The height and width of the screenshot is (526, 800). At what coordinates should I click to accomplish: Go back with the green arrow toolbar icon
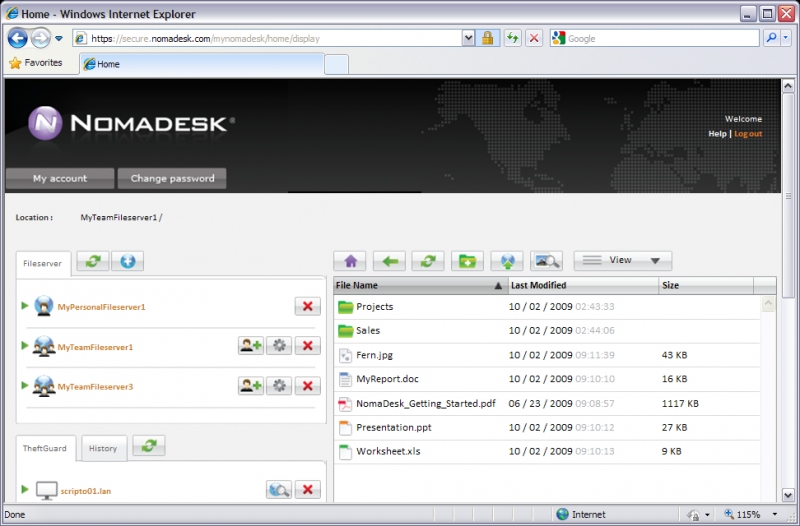pyautogui.click(x=389, y=261)
